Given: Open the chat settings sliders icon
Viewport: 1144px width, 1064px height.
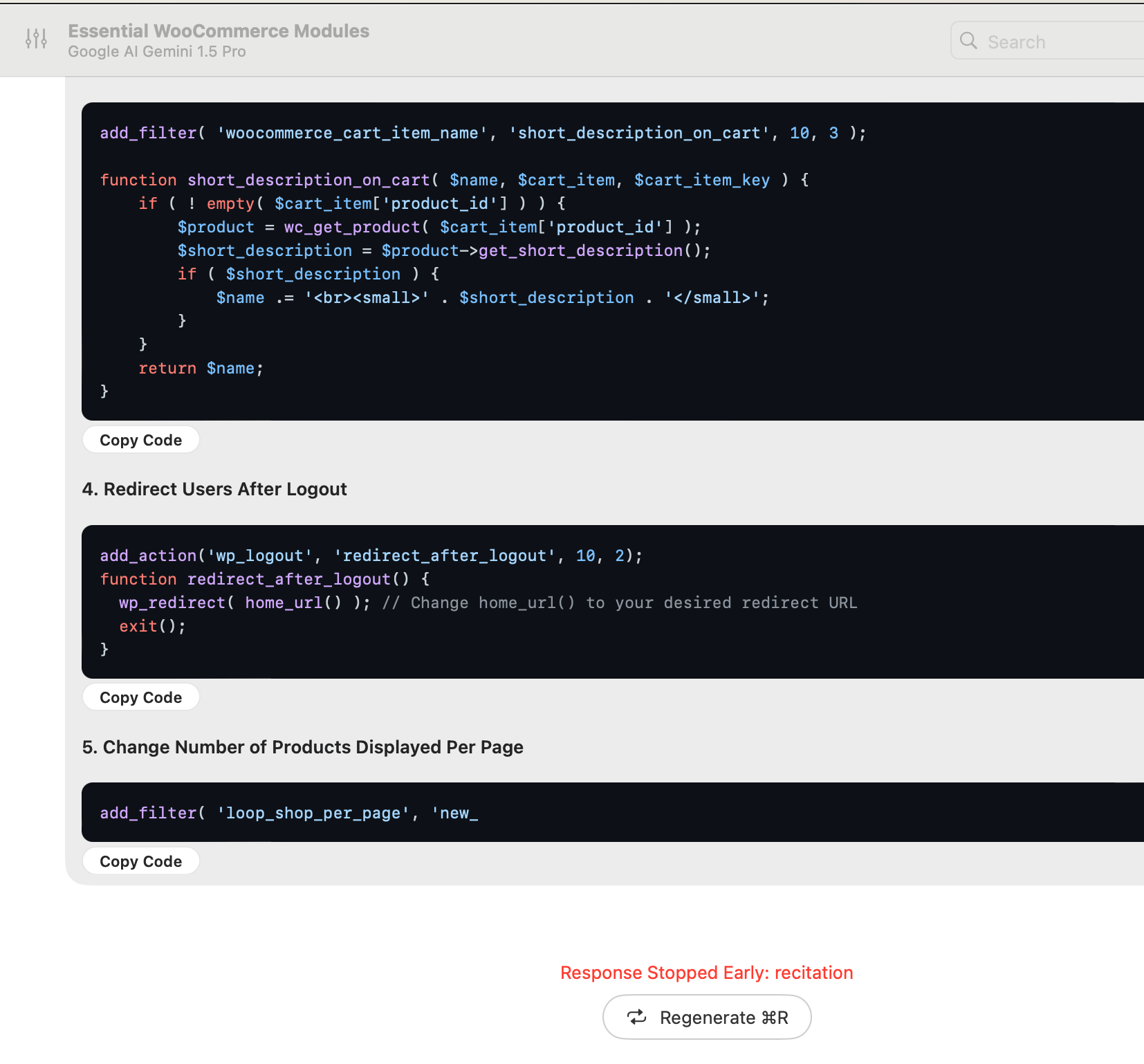Looking at the screenshot, I should [x=36, y=39].
